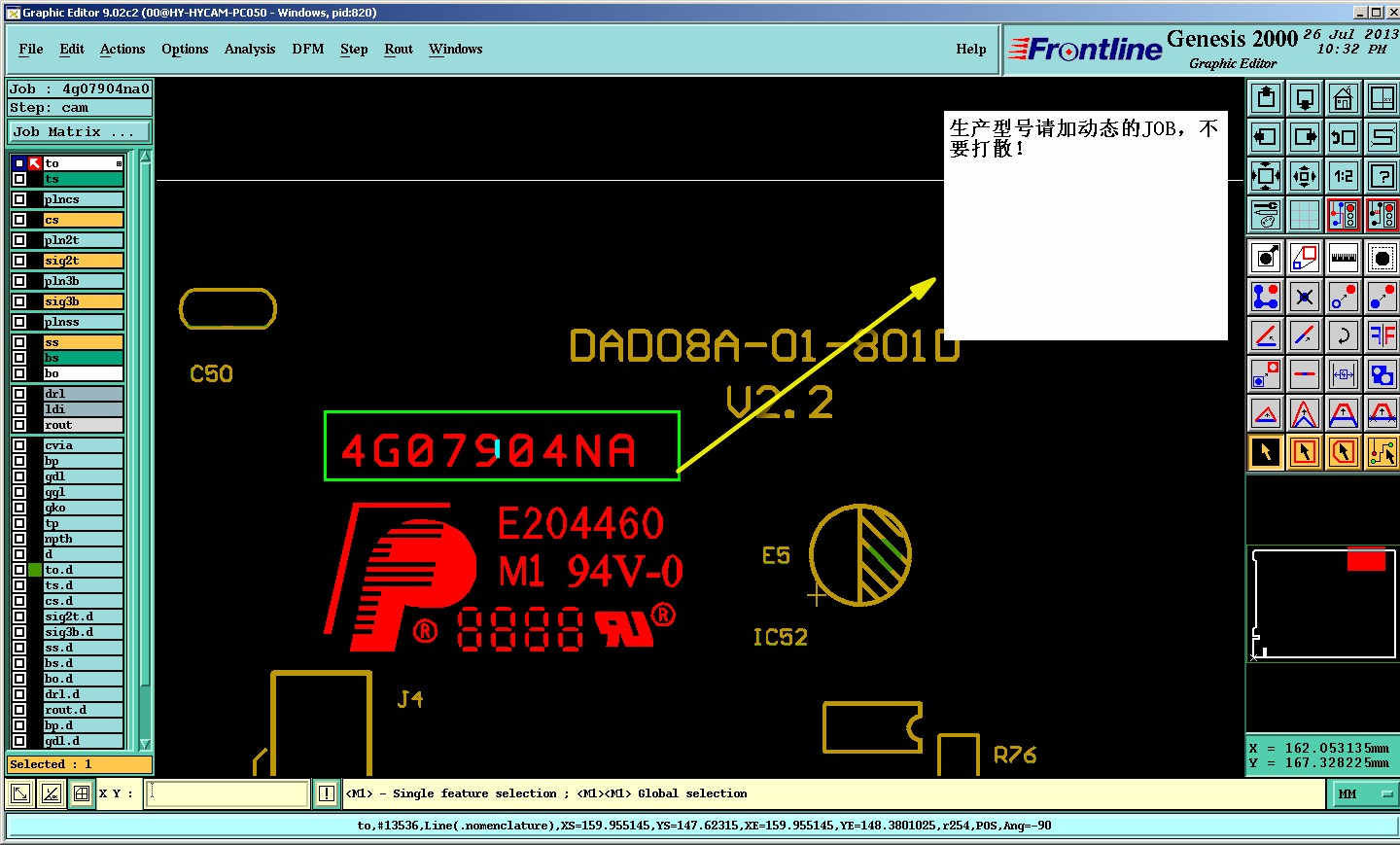The image size is (1400, 845).
Task: Click the layer ldi name
Action: (x=84, y=409)
